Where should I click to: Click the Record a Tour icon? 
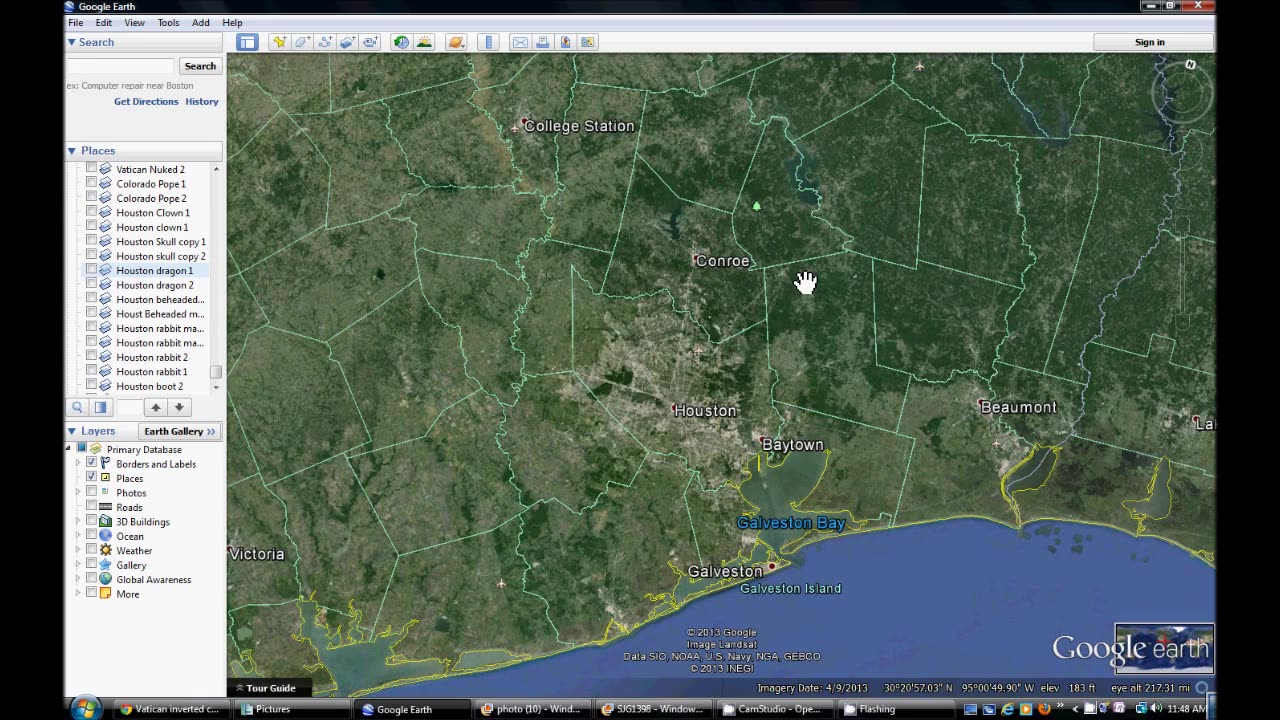tap(370, 42)
